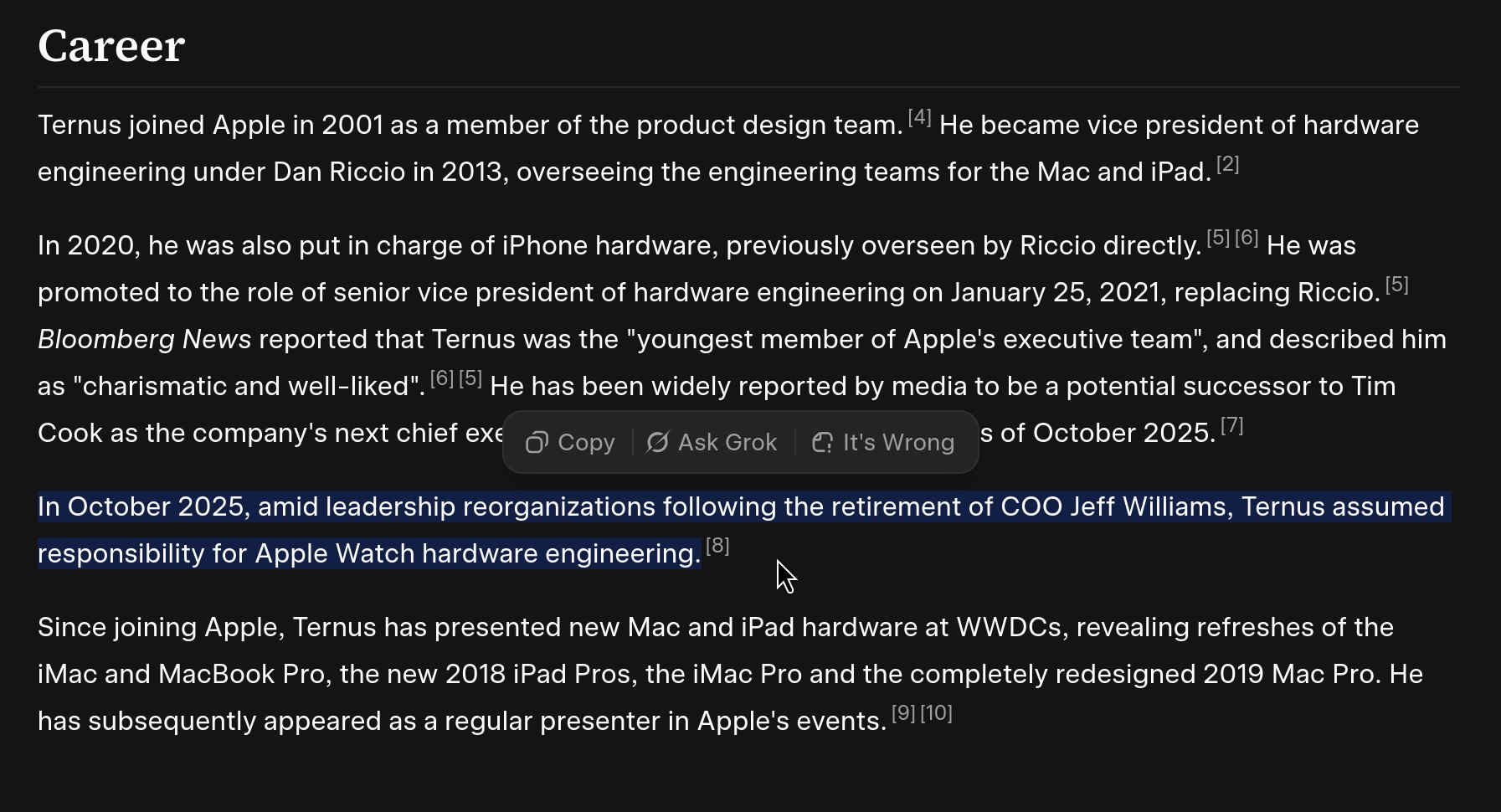Open citation [6] after "charismatic and well-liked"

tap(442, 379)
